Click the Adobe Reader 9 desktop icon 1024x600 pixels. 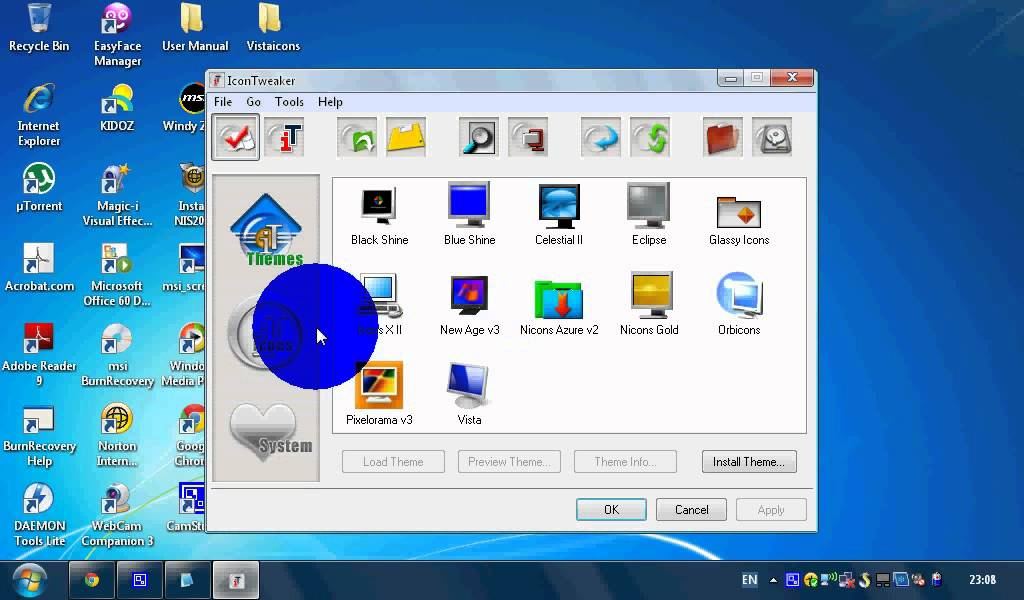click(39, 355)
